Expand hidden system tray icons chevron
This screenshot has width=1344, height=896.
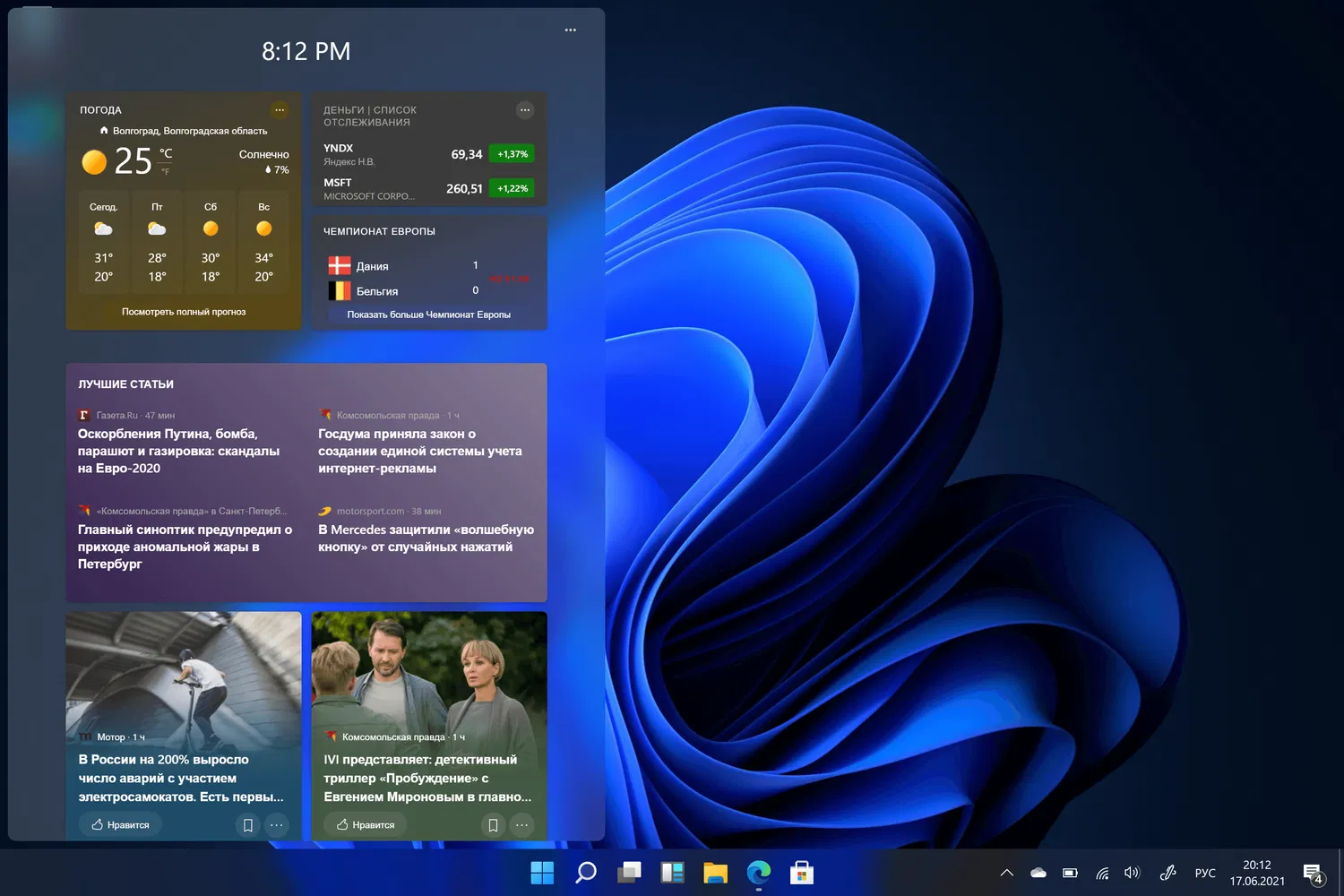1006,873
